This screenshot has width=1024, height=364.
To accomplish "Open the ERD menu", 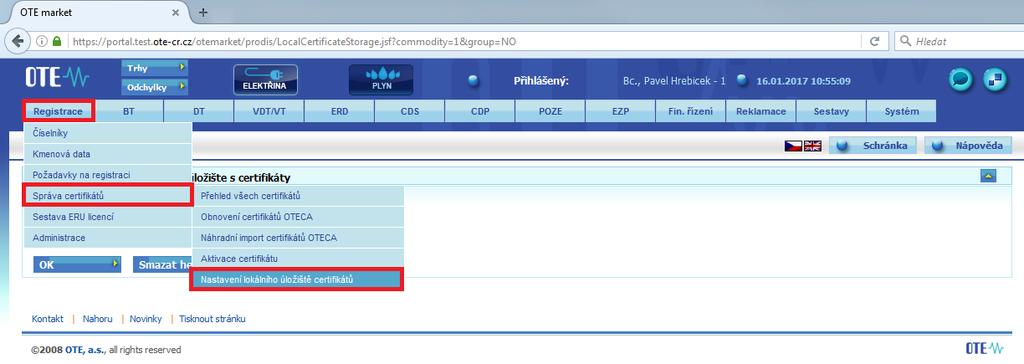I will tap(340, 111).
